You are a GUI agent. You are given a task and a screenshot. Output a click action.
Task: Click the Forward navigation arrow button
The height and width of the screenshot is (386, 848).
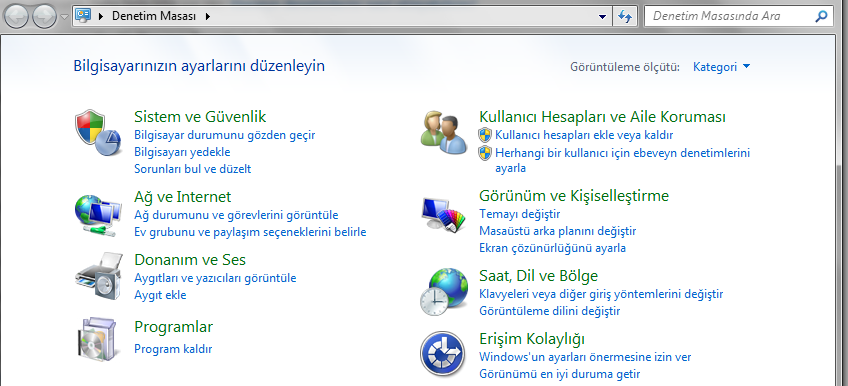click(x=44, y=17)
